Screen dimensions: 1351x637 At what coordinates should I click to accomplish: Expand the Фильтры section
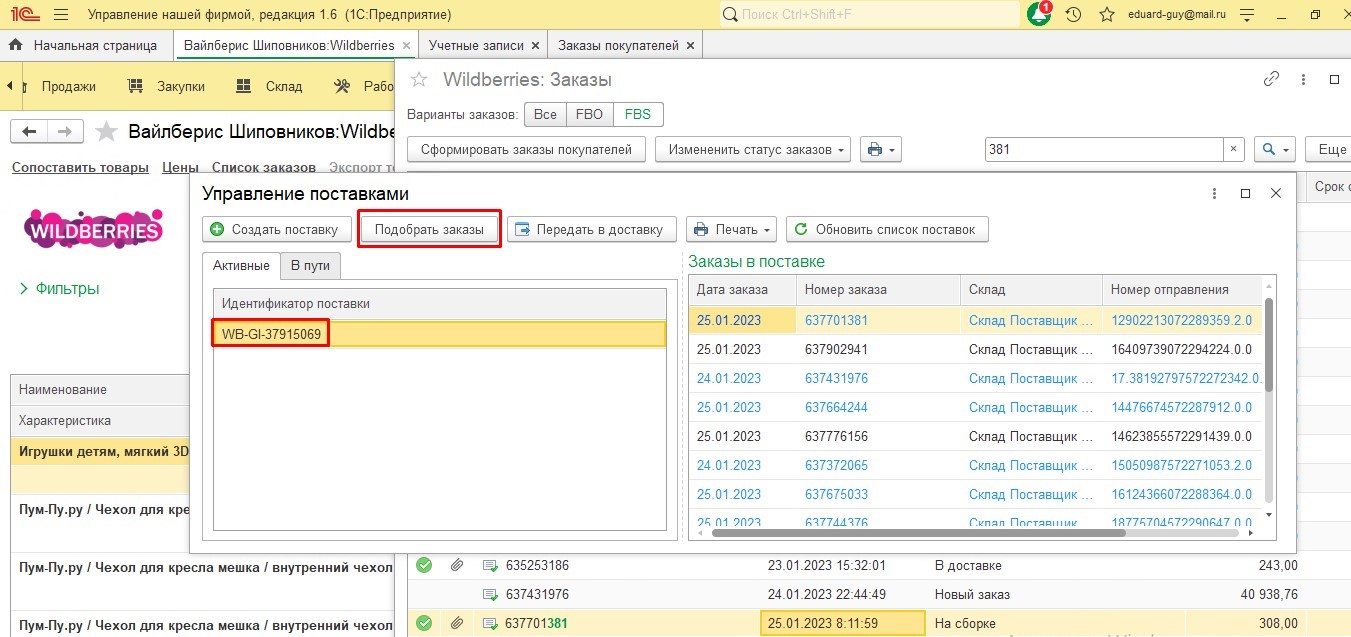(61, 289)
